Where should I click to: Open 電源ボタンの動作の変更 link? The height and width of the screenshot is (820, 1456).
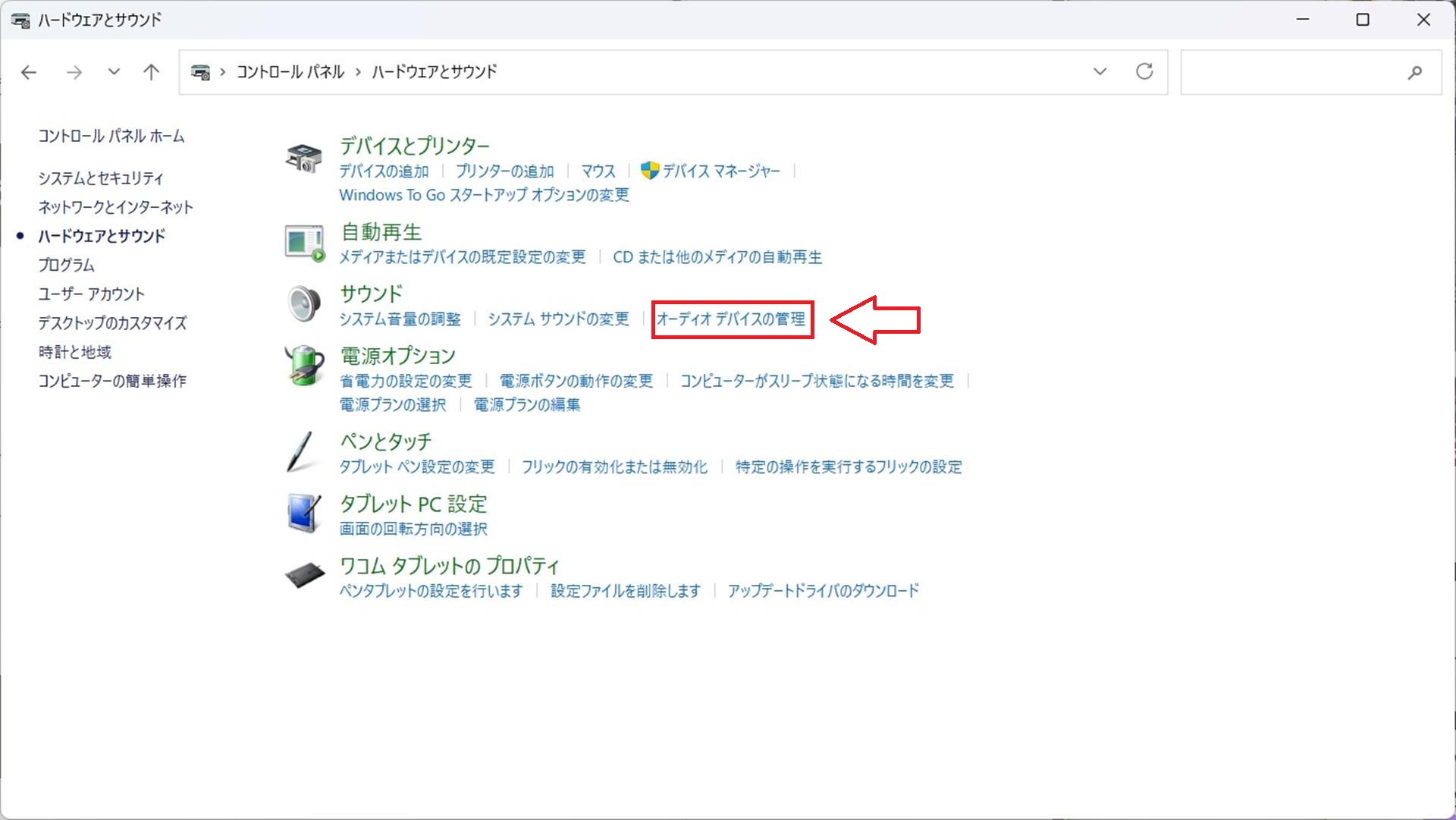(x=576, y=381)
